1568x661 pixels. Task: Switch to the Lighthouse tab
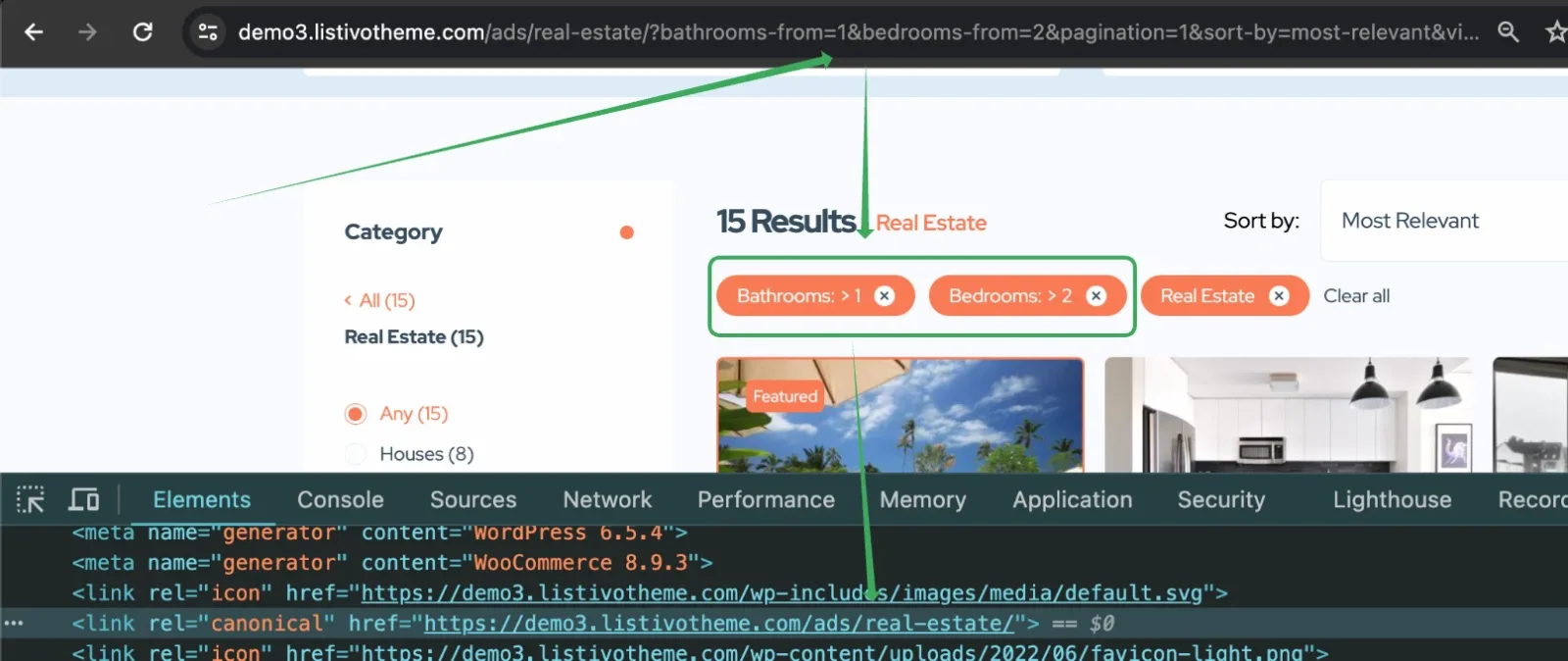point(1392,500)
